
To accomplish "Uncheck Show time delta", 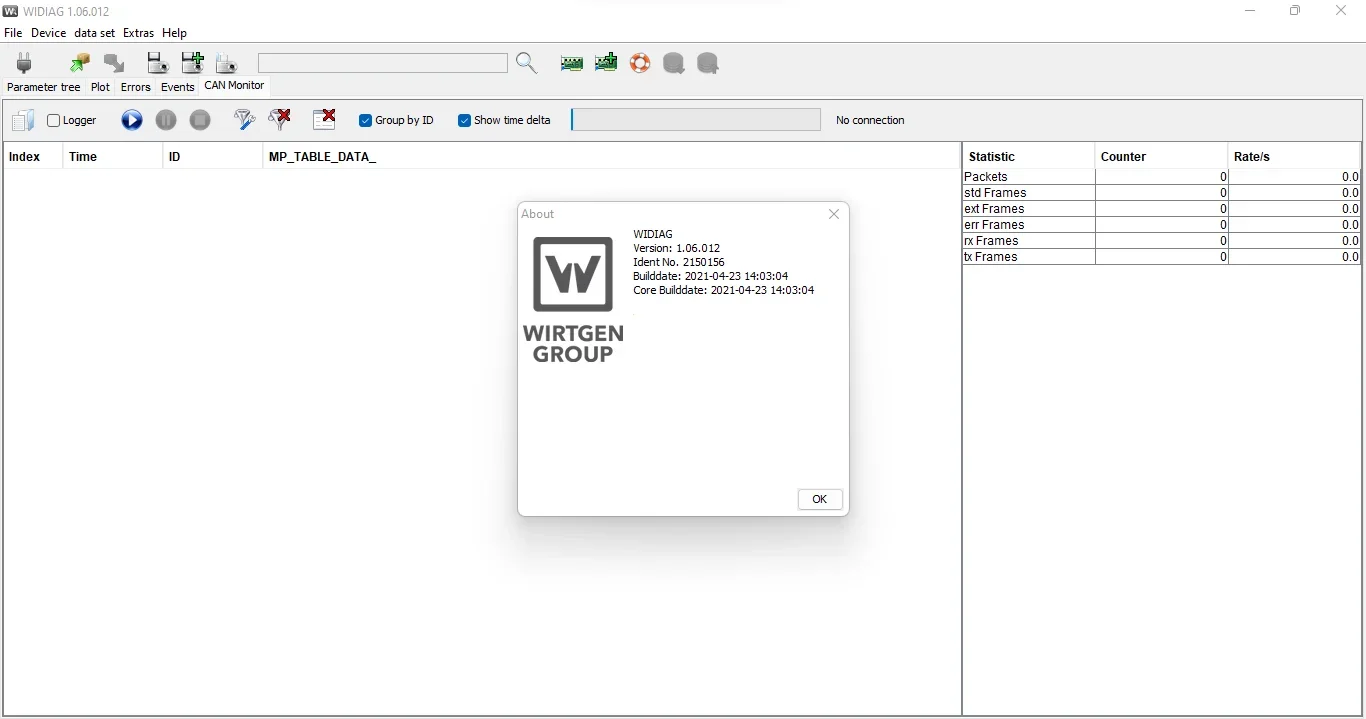I will point(465,120).
